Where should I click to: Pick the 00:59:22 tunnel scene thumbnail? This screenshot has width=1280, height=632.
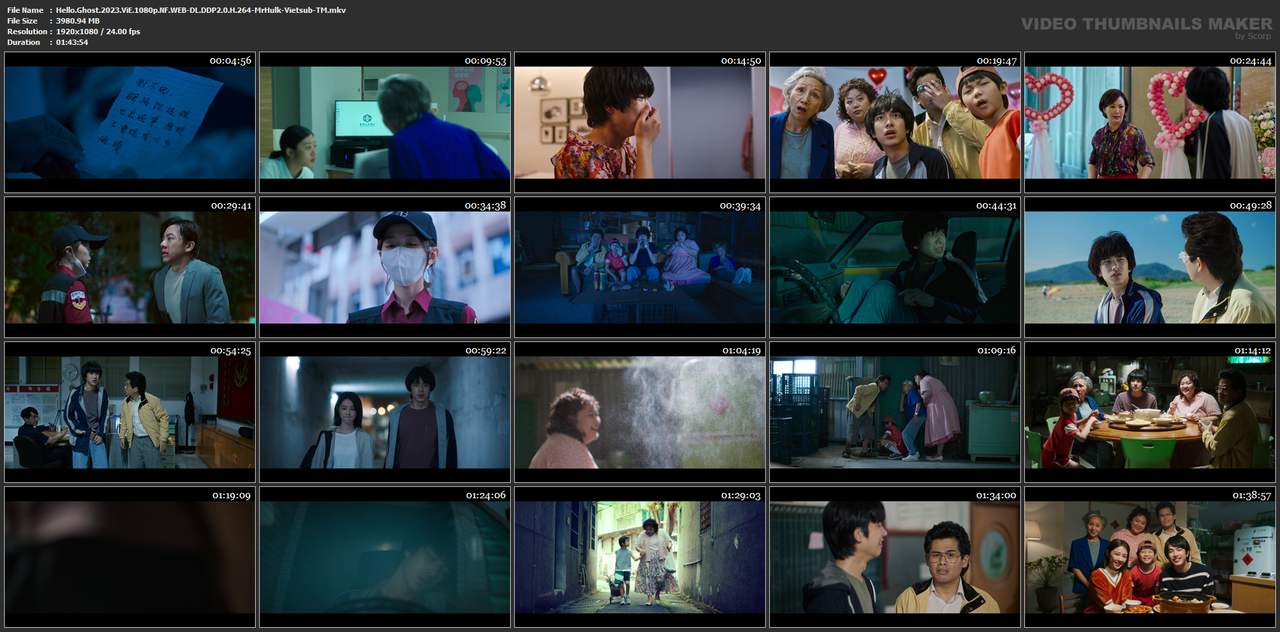(x=385, y=412)
